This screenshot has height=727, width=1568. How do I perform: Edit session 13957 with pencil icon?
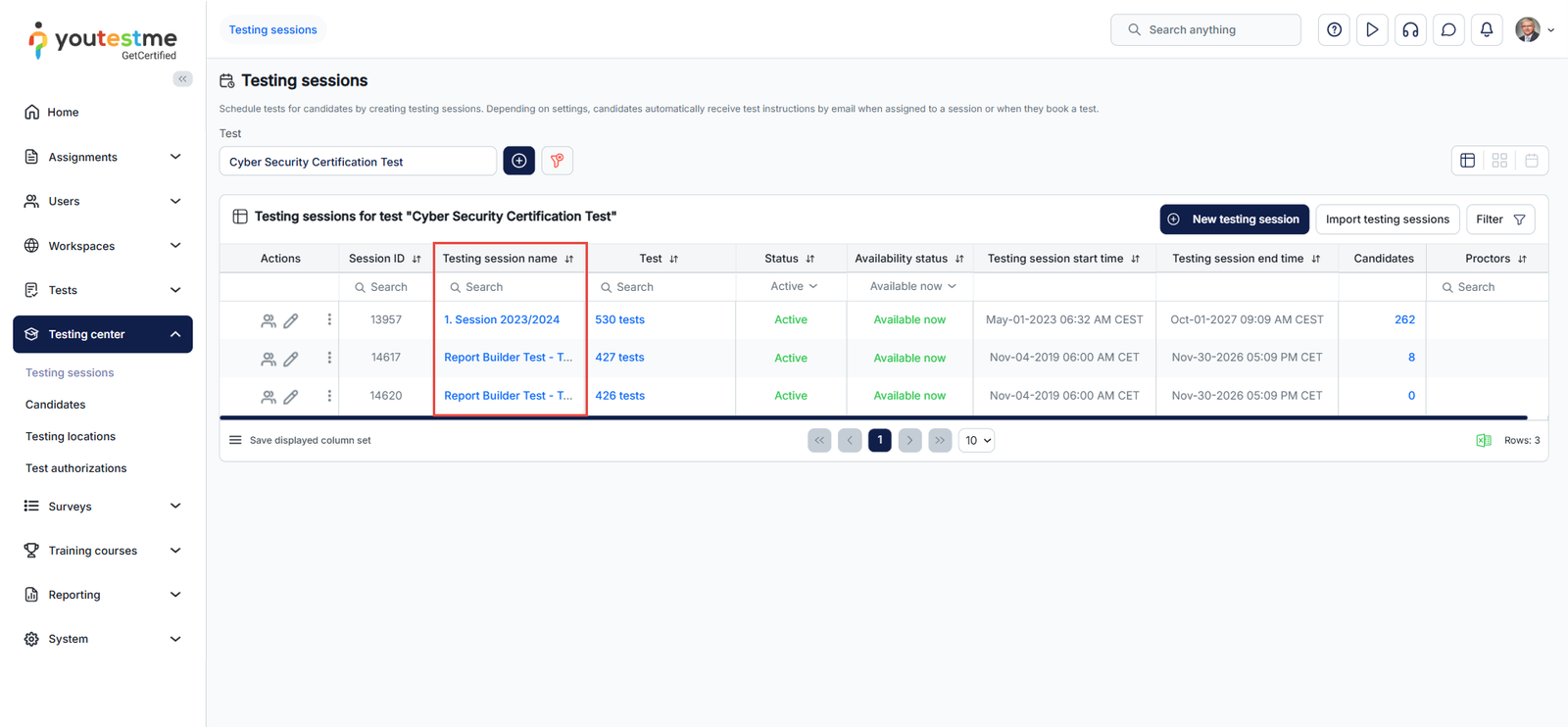pyautogui.click(x=291, y=320)
